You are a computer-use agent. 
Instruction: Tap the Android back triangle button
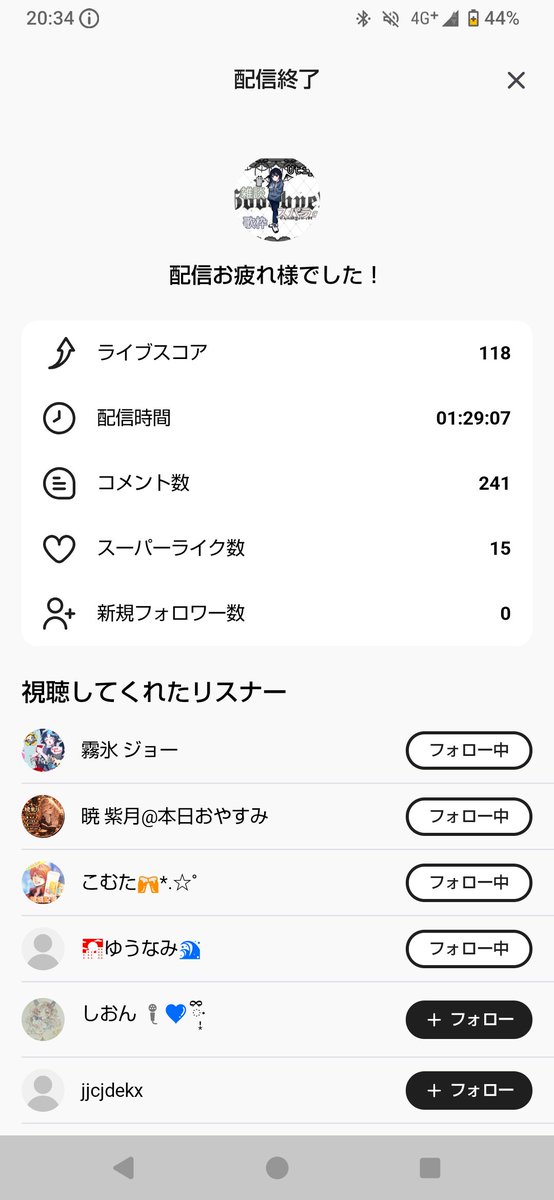(123, 1167)
